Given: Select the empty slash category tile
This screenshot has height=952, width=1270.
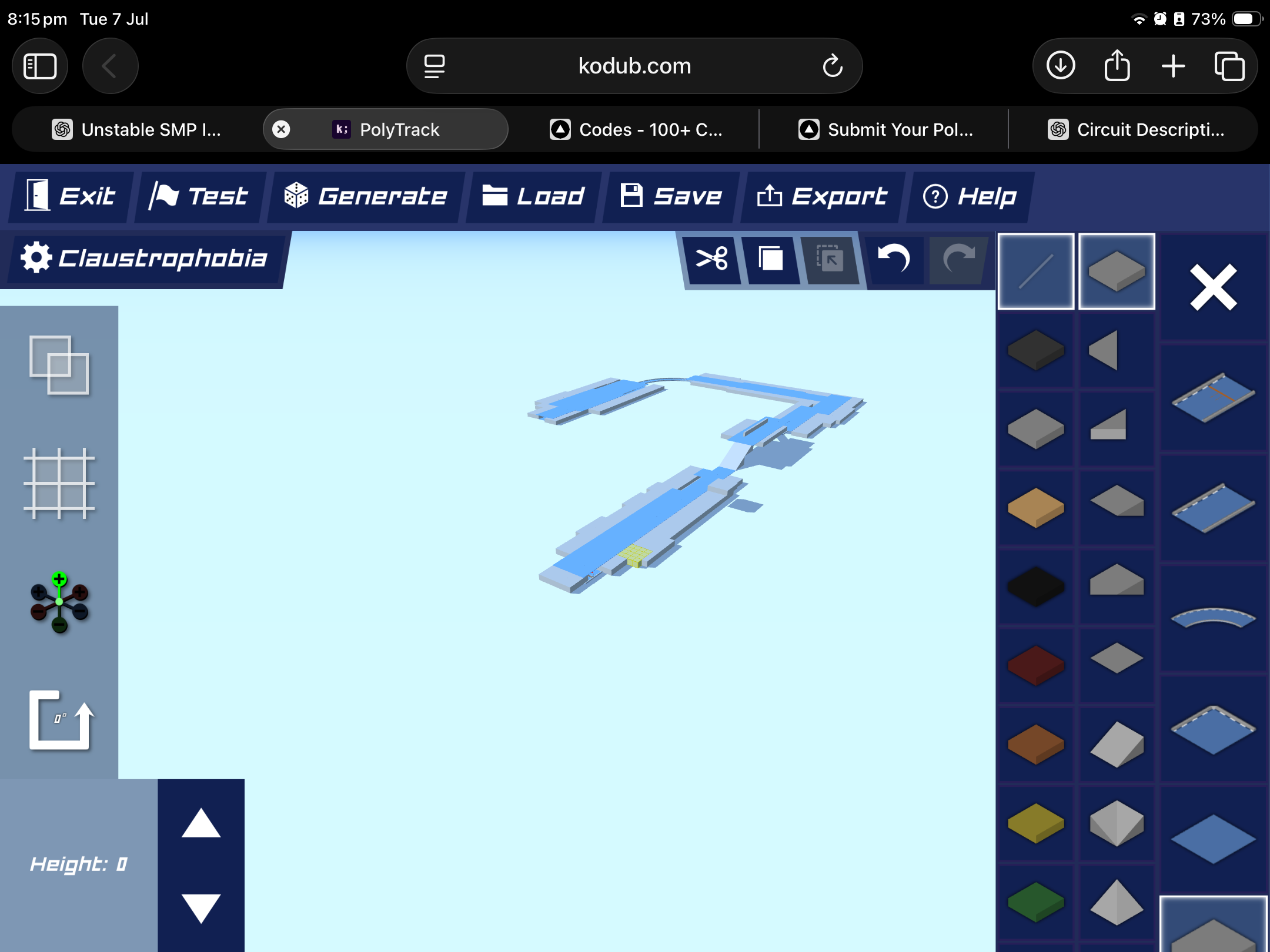Looking at the screenshot, I should click(x=1036, y=271).
